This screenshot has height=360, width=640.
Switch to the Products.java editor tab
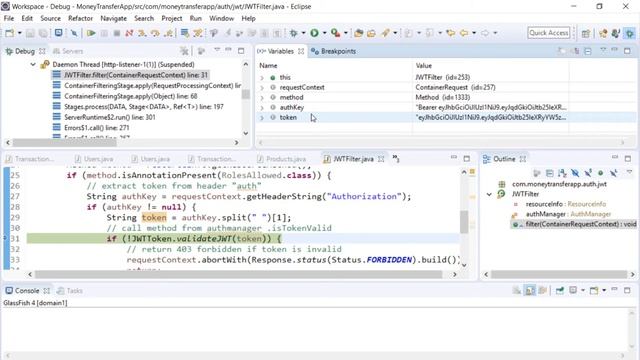(x=282, y=159)
